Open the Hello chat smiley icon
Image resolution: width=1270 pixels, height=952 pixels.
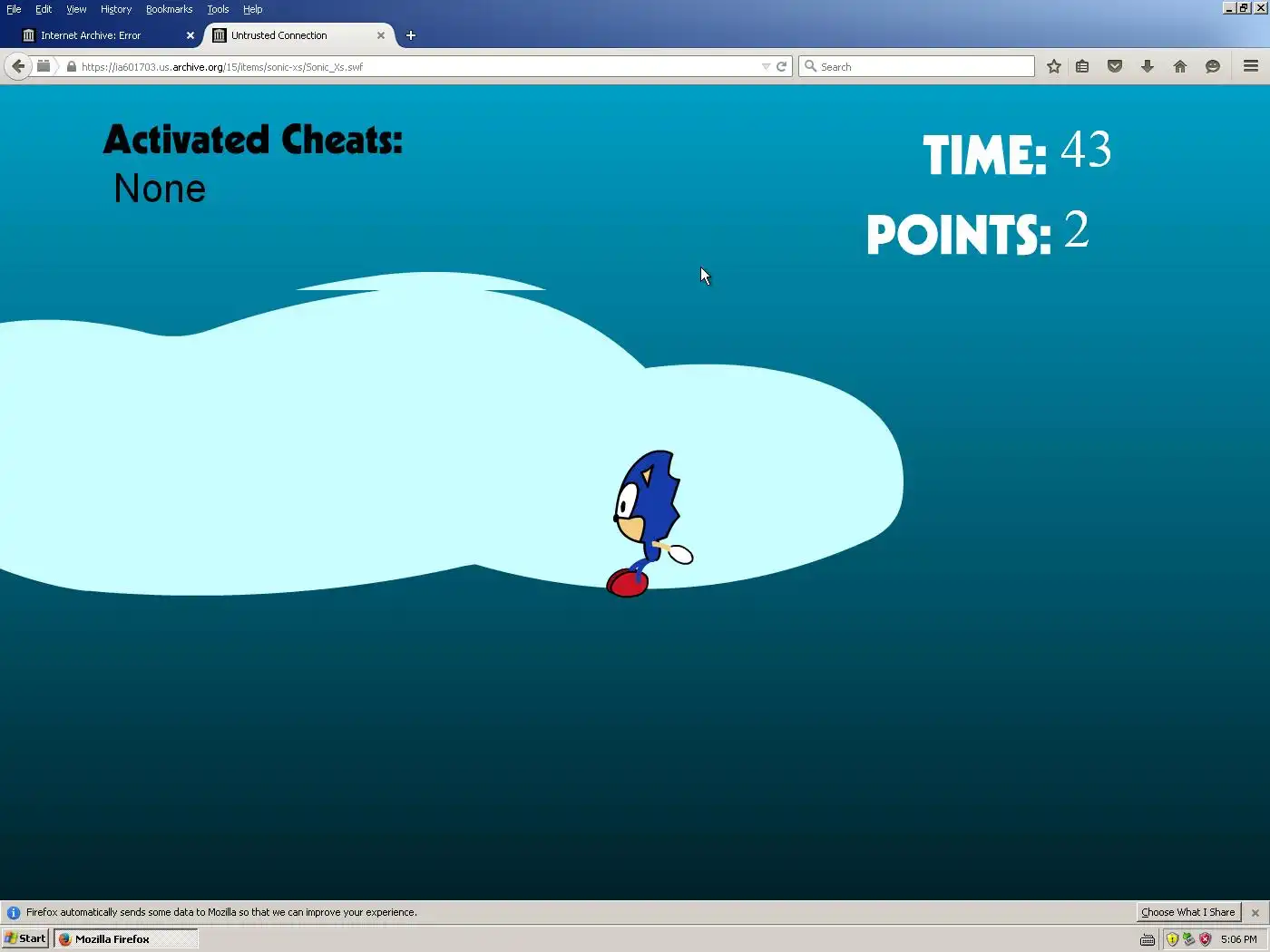[1213, 66]
